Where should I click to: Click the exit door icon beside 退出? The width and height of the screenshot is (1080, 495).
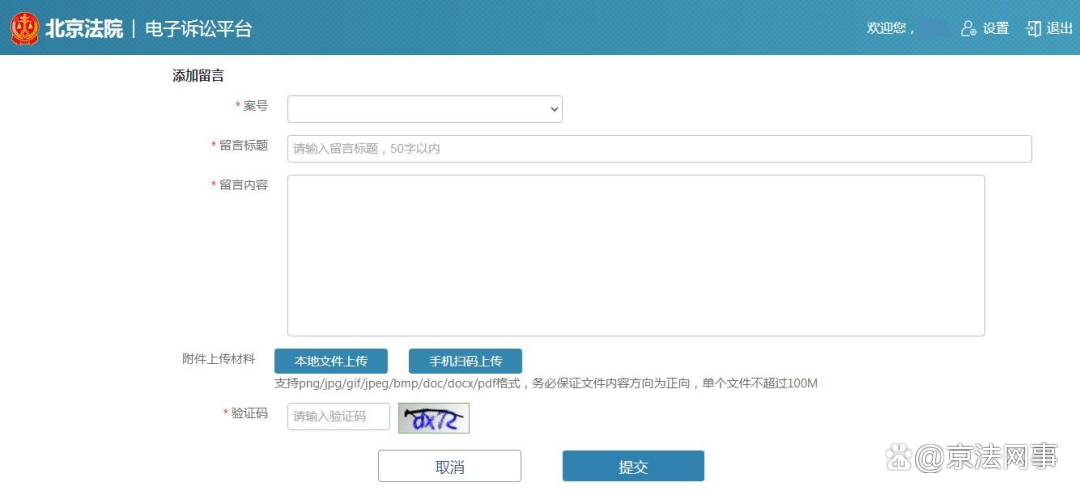(x=1033, y=28)
